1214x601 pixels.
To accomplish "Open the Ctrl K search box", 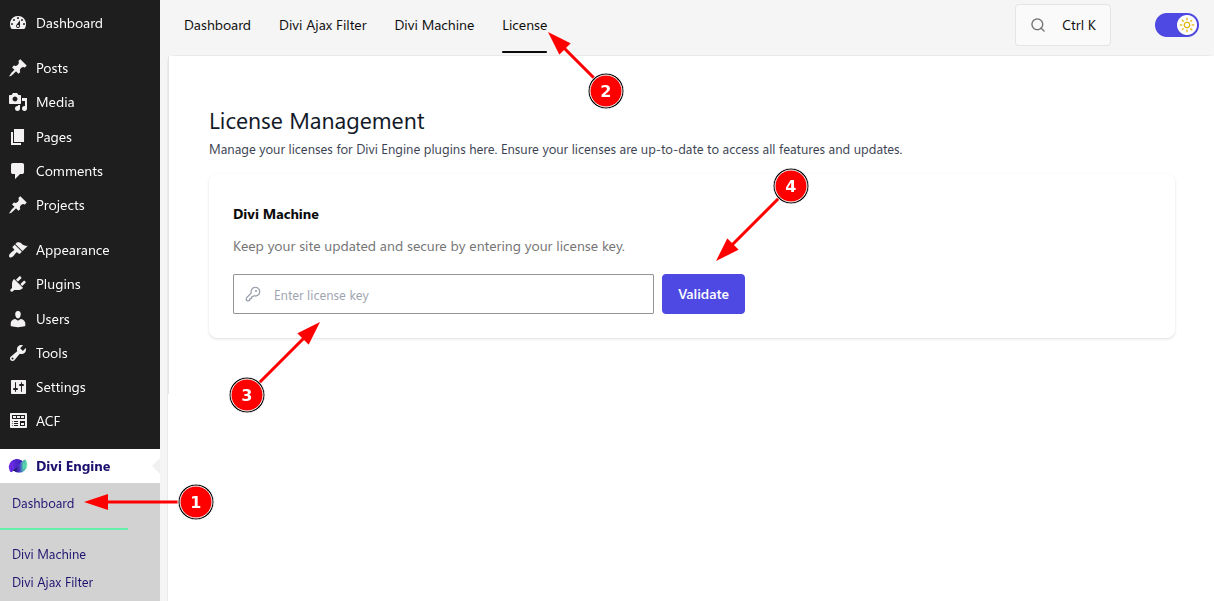I will [x=1063, y=25].
